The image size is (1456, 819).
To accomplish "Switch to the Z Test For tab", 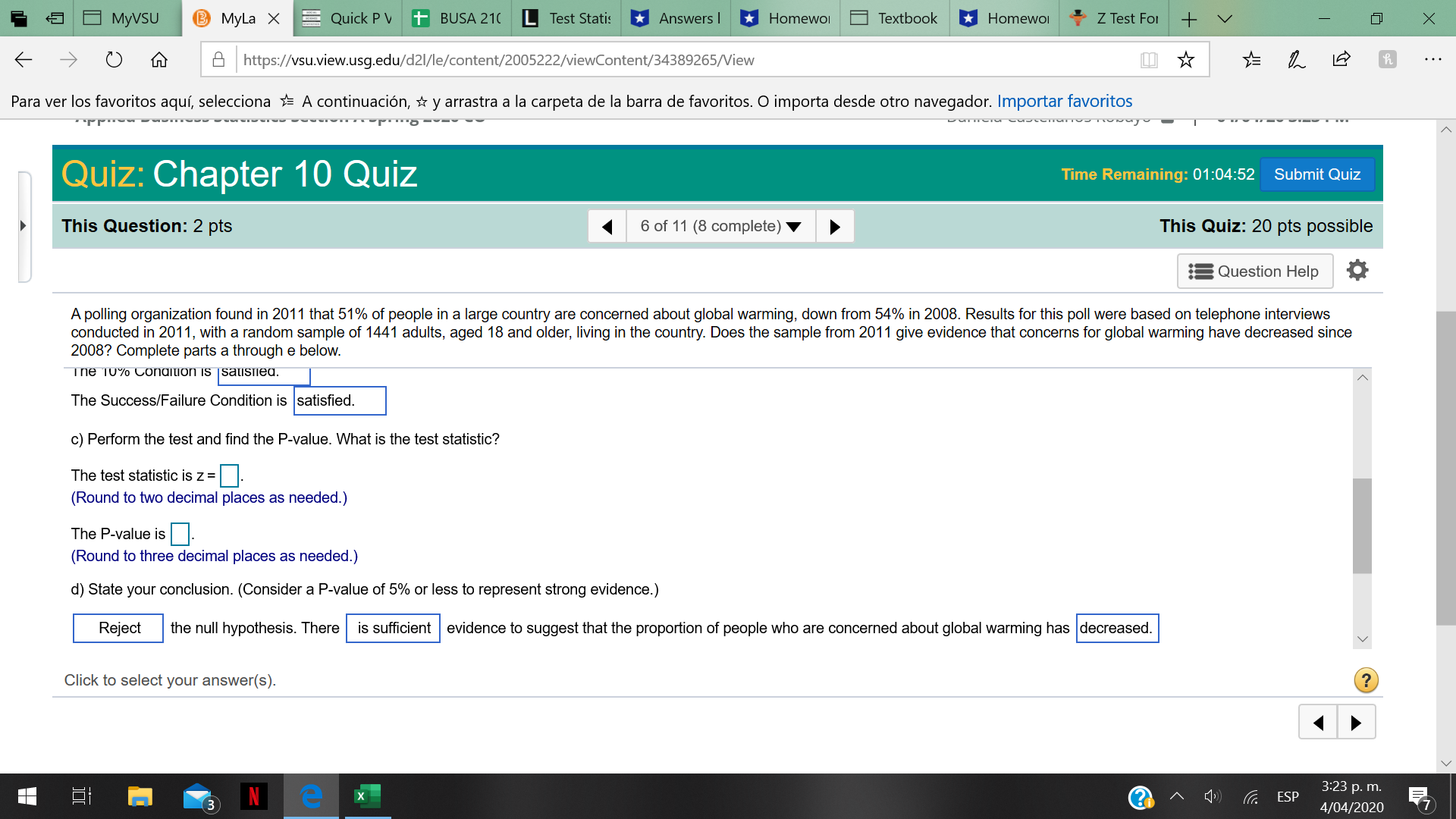I will 1113,18.
